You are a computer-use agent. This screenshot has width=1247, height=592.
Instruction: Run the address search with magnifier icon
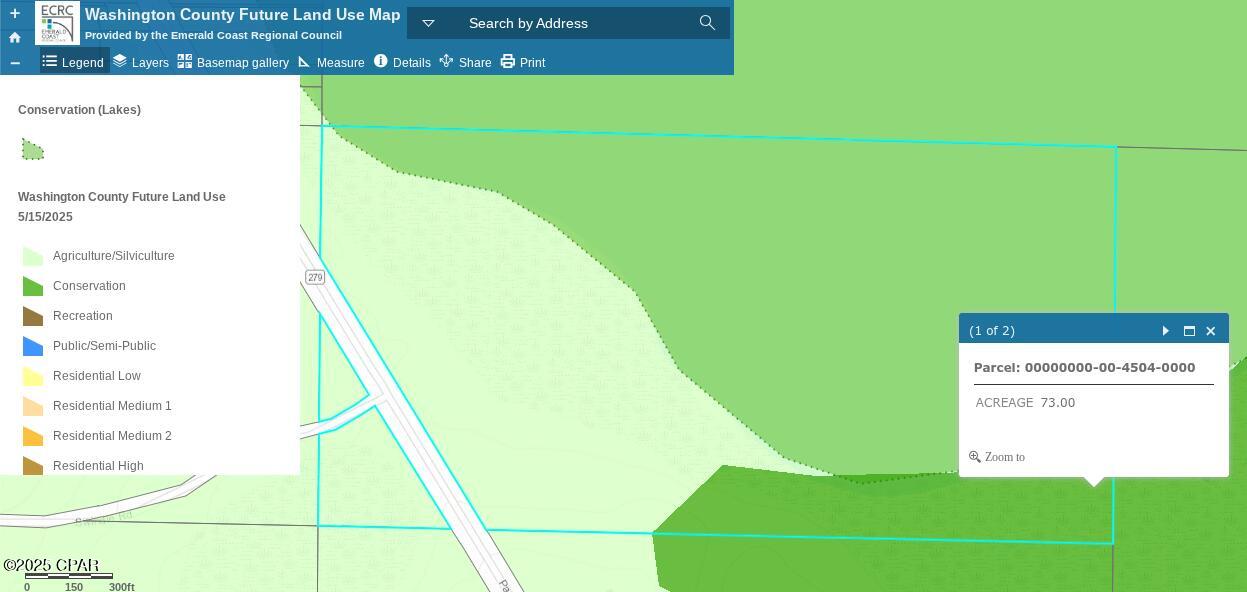707,22
